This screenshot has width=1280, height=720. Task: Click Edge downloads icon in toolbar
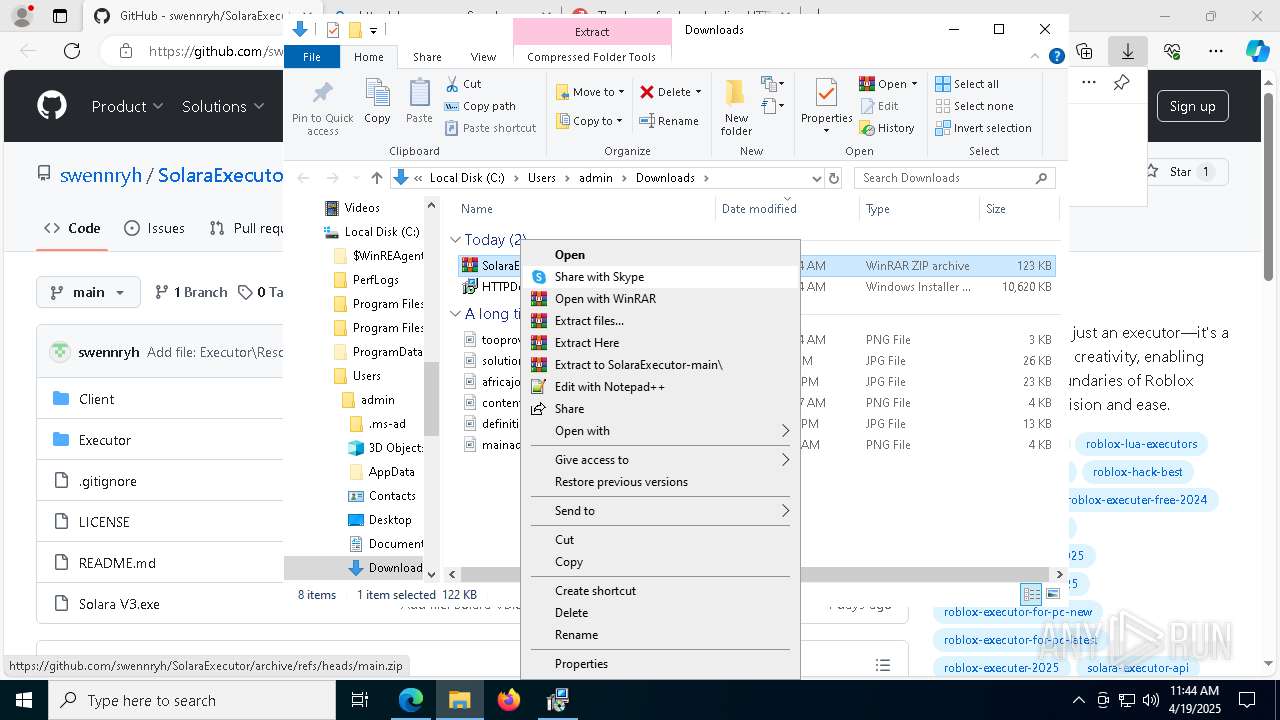pyautogui.click(x=1128, y=51)
